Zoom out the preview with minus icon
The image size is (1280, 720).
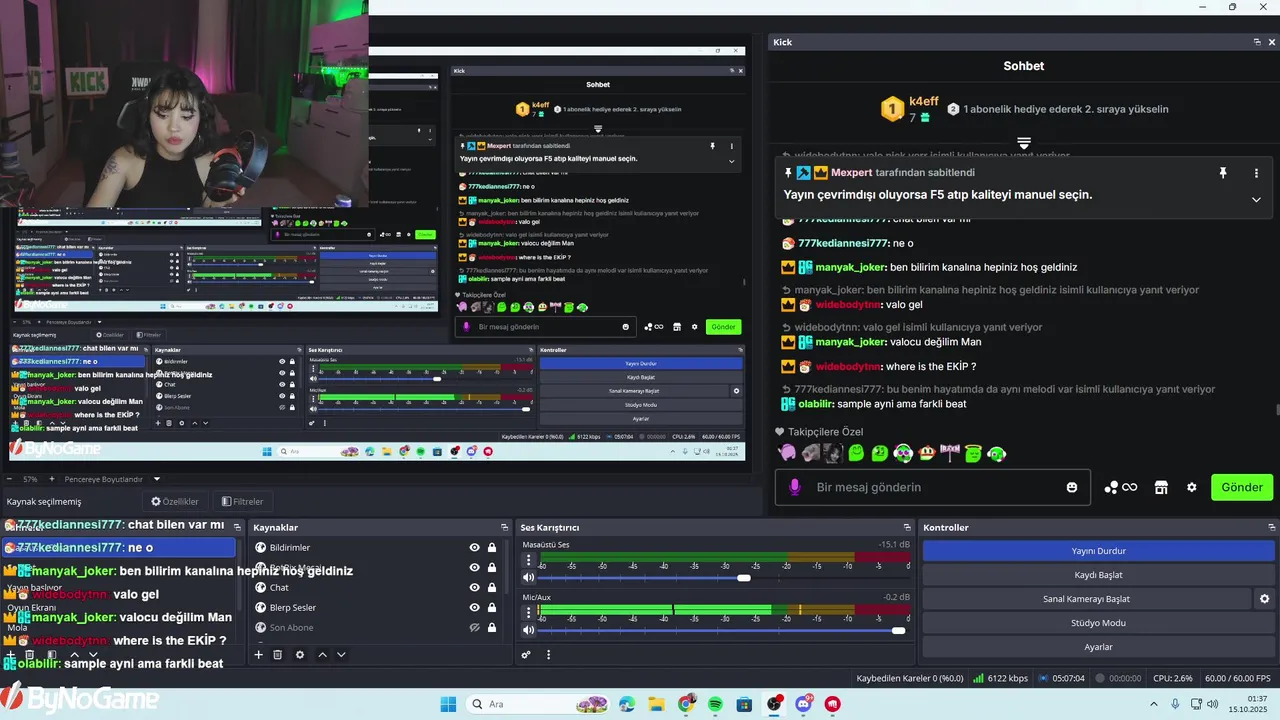point(9,479)
